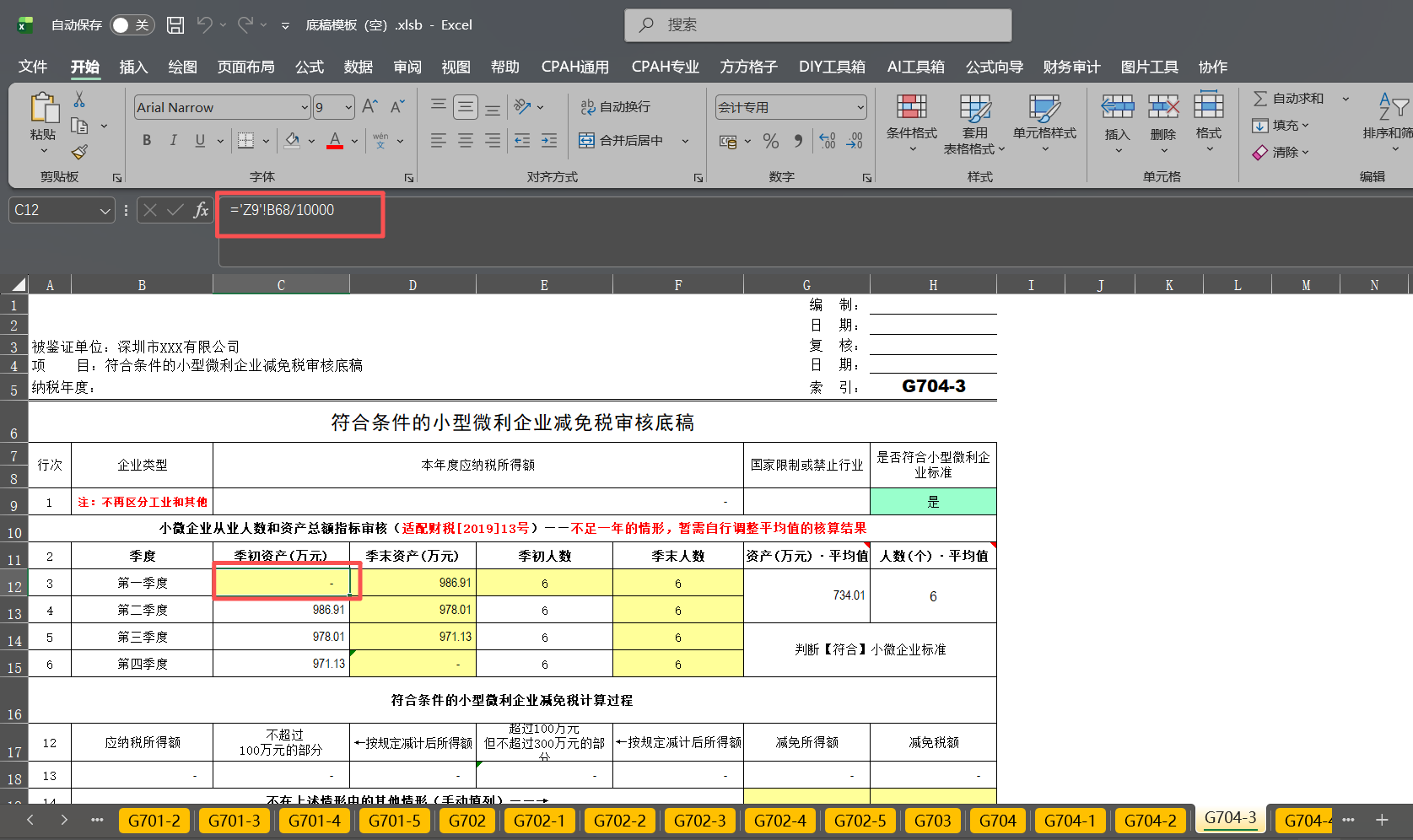
Task: Click the comma style icon
Action: [x=798, y=141]
